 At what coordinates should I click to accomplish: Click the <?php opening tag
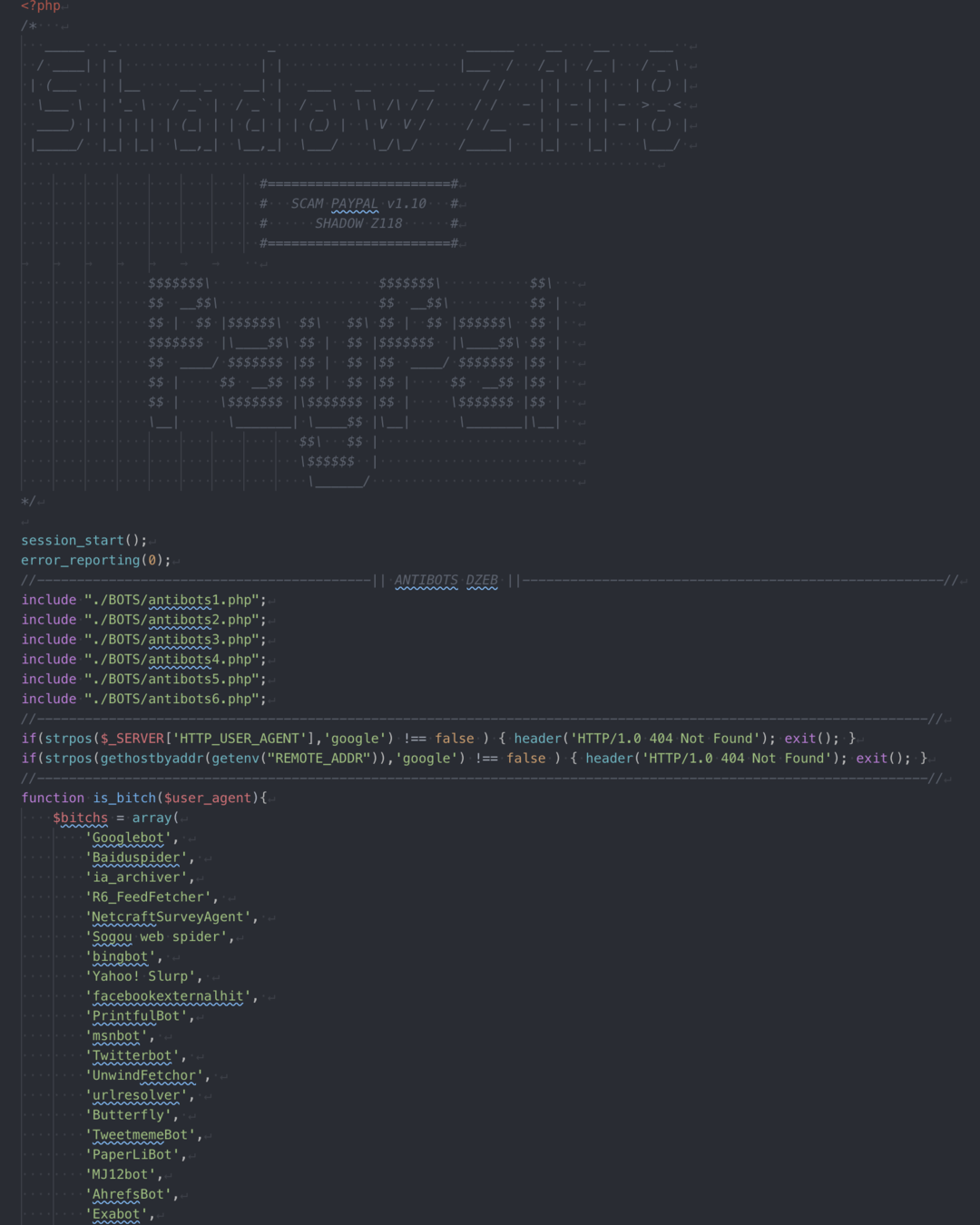pos(41,6)
